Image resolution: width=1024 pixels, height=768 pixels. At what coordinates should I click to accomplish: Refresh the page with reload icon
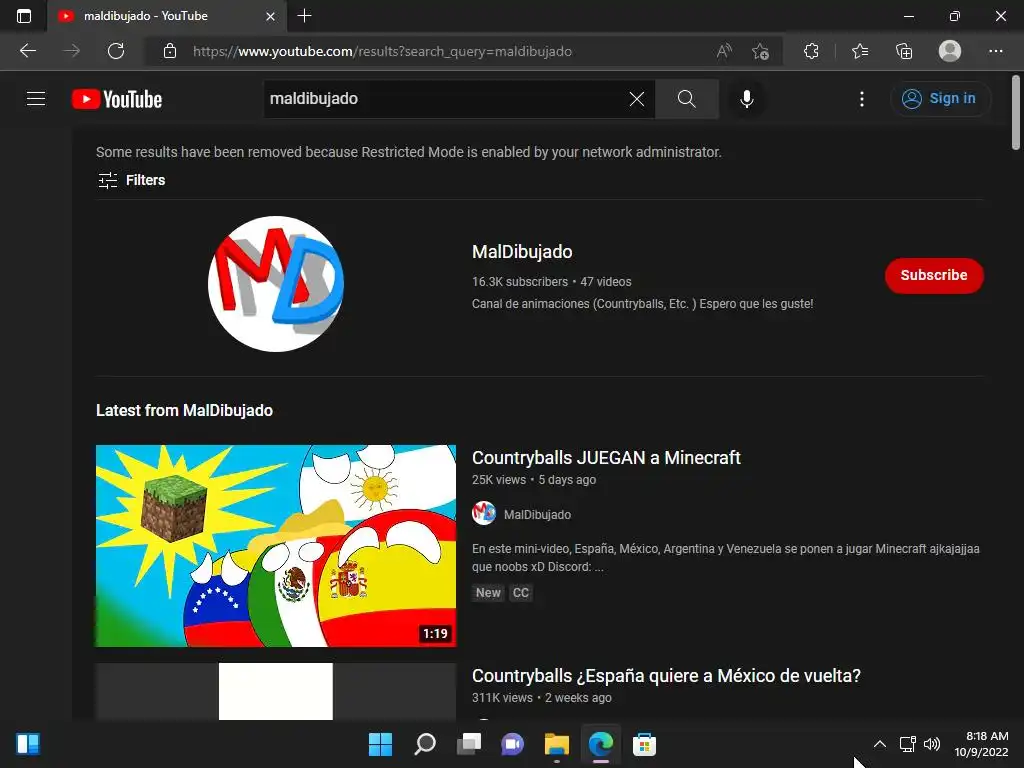point(116,51)
